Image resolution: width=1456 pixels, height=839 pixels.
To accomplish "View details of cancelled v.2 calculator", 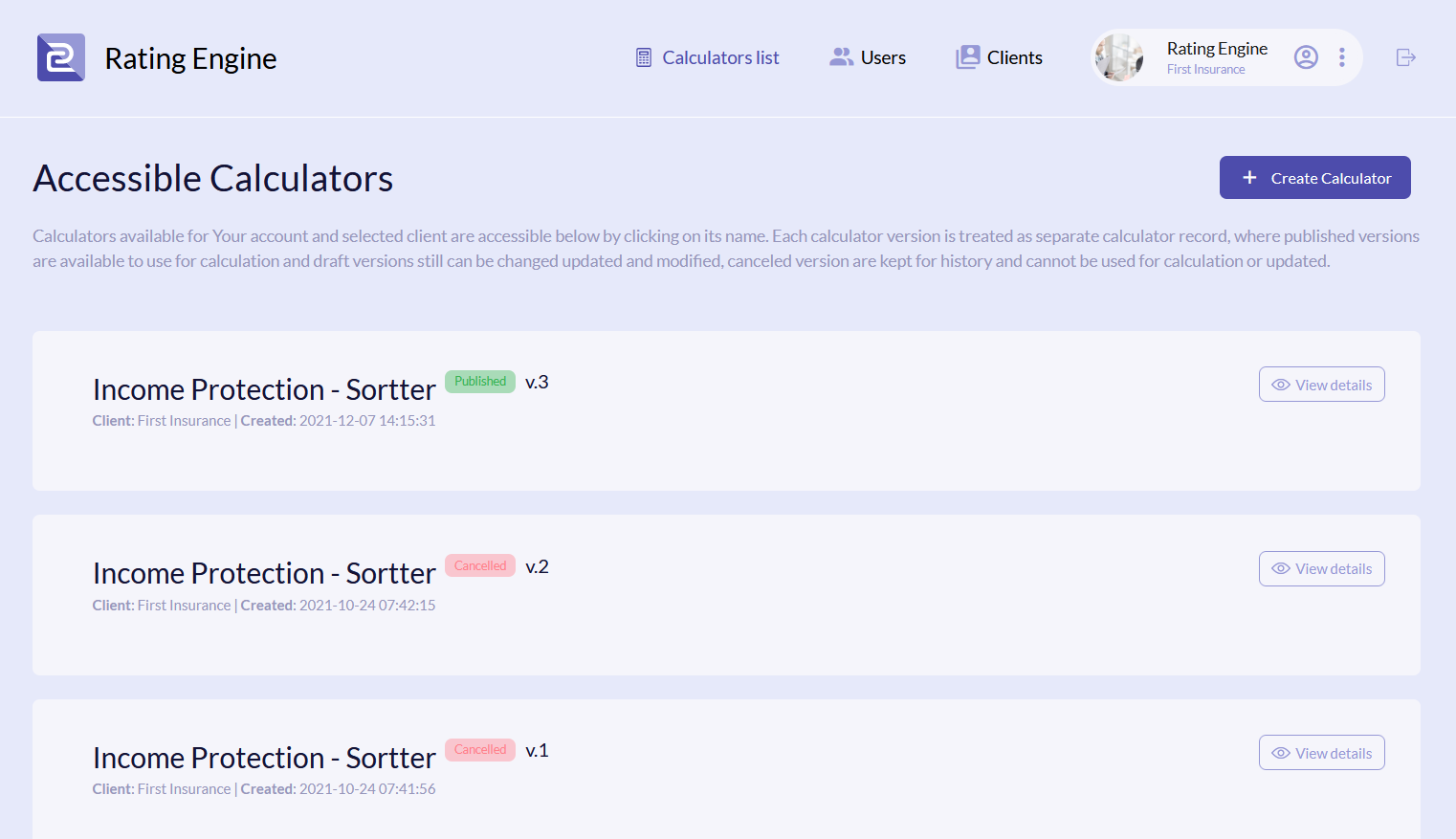I will (1321, 569).
